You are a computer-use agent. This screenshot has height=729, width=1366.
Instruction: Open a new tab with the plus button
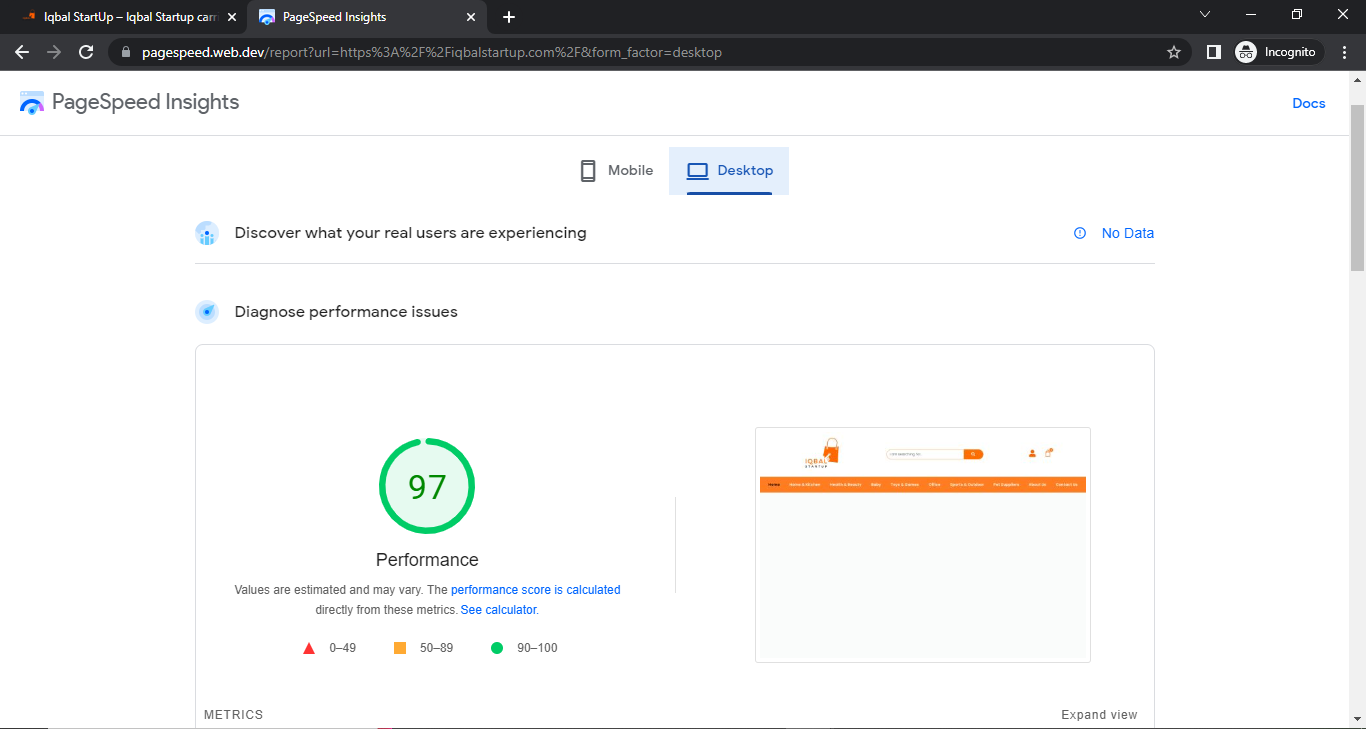509,16
